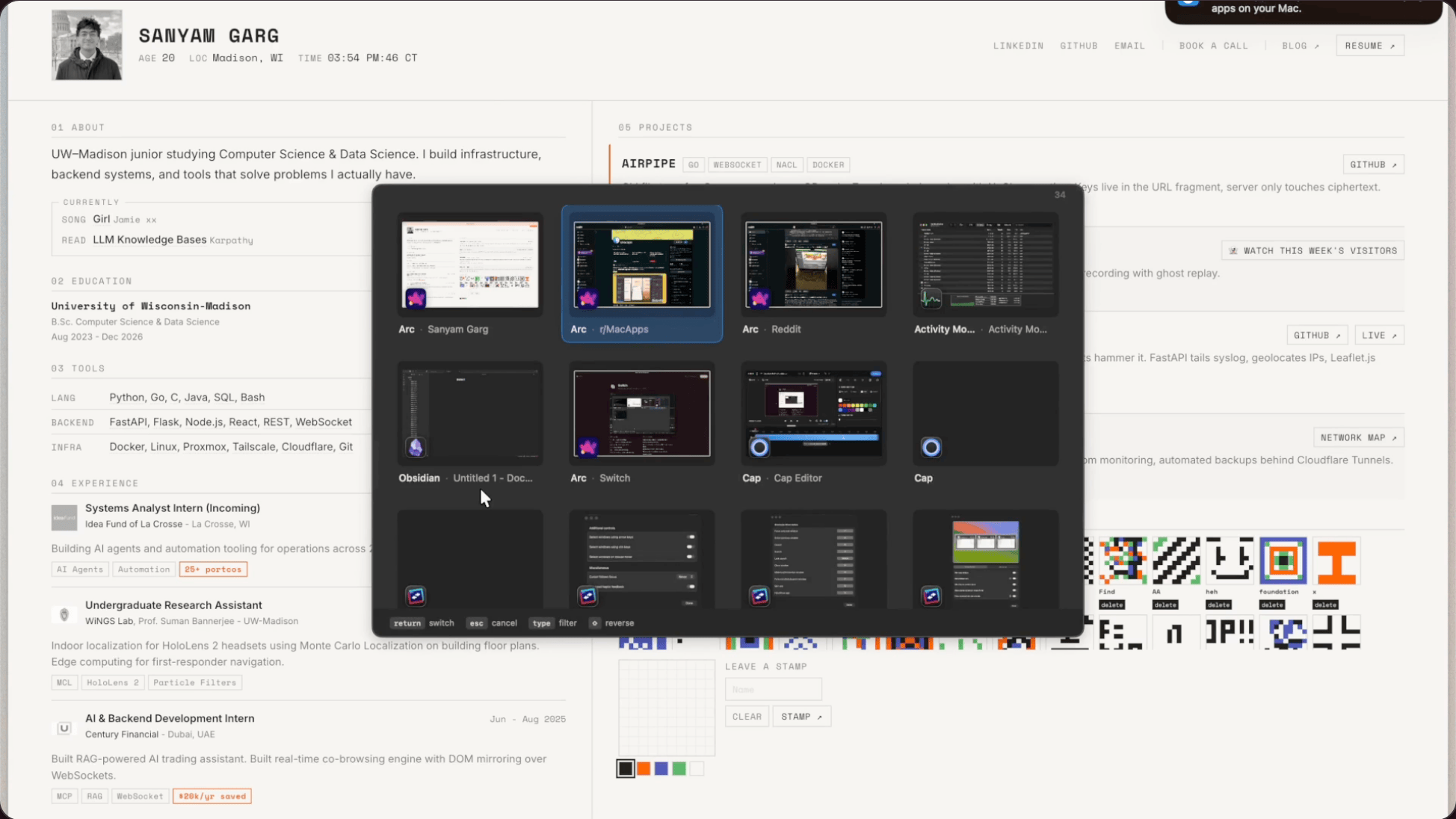Image resolution: width=1456 pixels, height=819 pixels.
Task: Click the Century Financial logo icon
Action: [64, 728]
